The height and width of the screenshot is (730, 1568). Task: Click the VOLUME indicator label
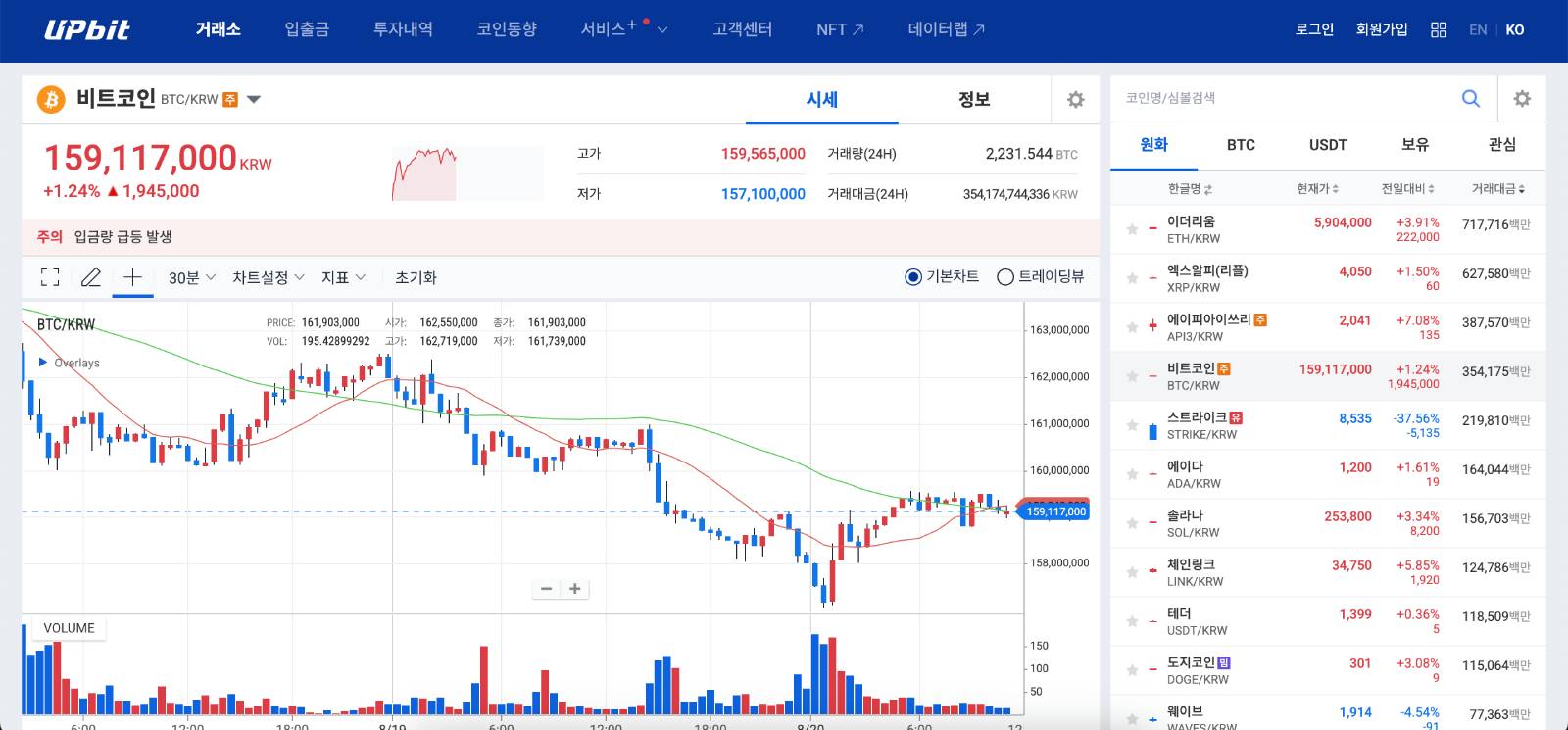(x=69, y=628)
